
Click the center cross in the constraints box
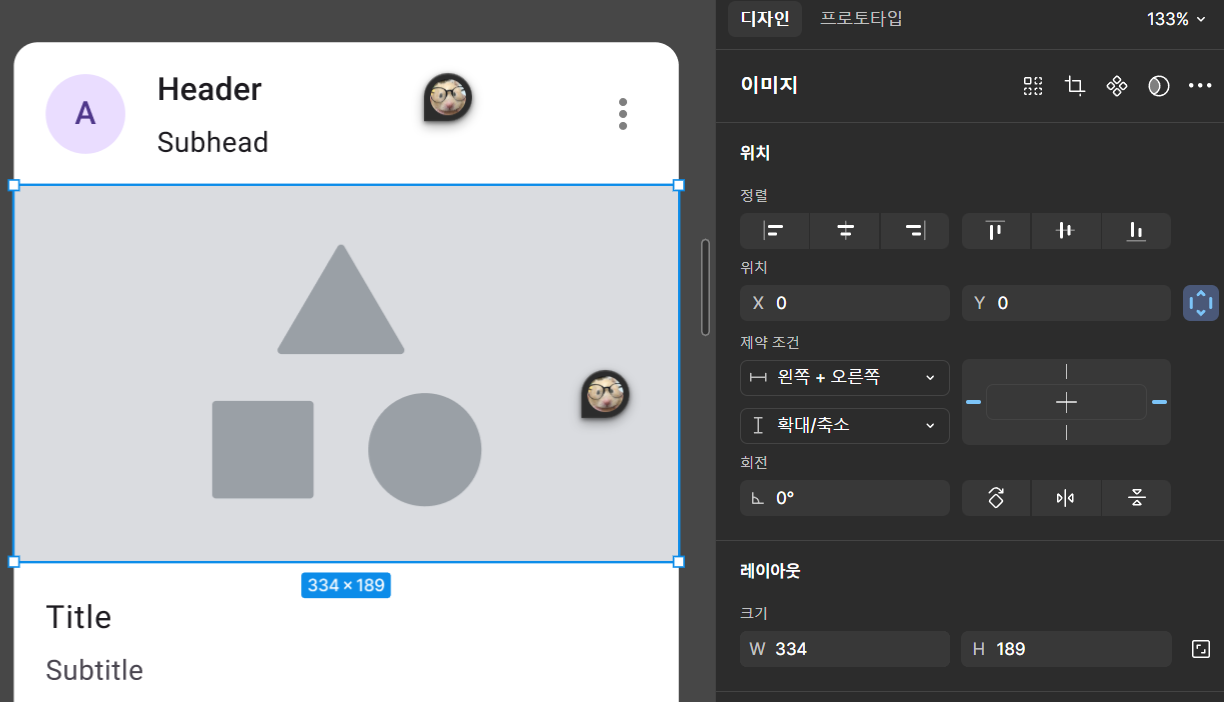point(1066,402)
